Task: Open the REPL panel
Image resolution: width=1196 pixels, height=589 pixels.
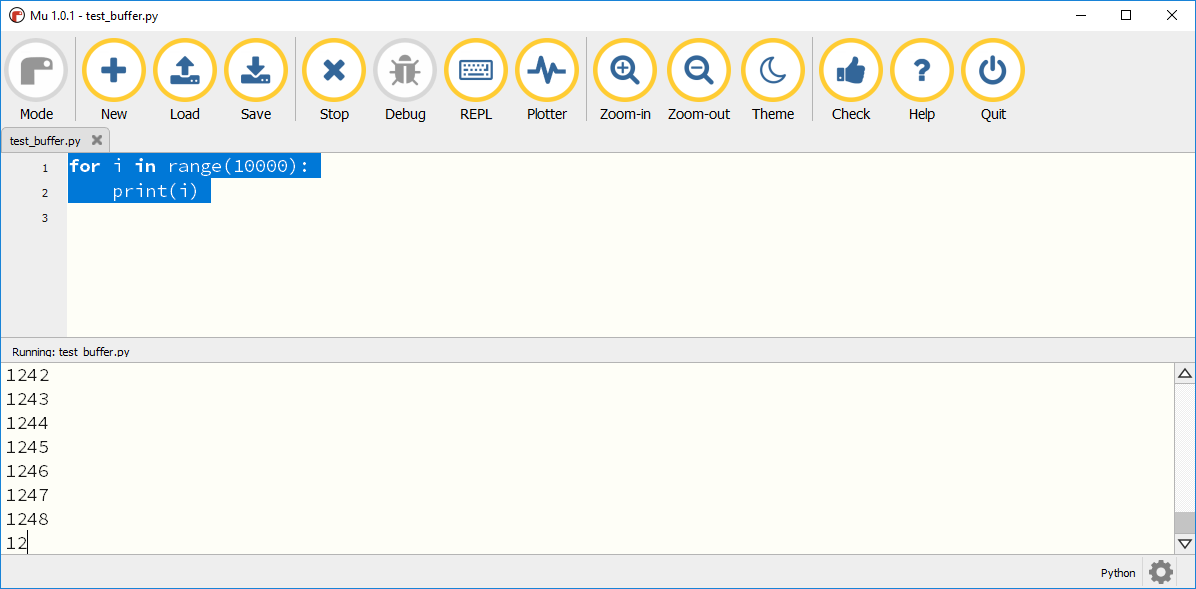Action: (x=476, y=80)
